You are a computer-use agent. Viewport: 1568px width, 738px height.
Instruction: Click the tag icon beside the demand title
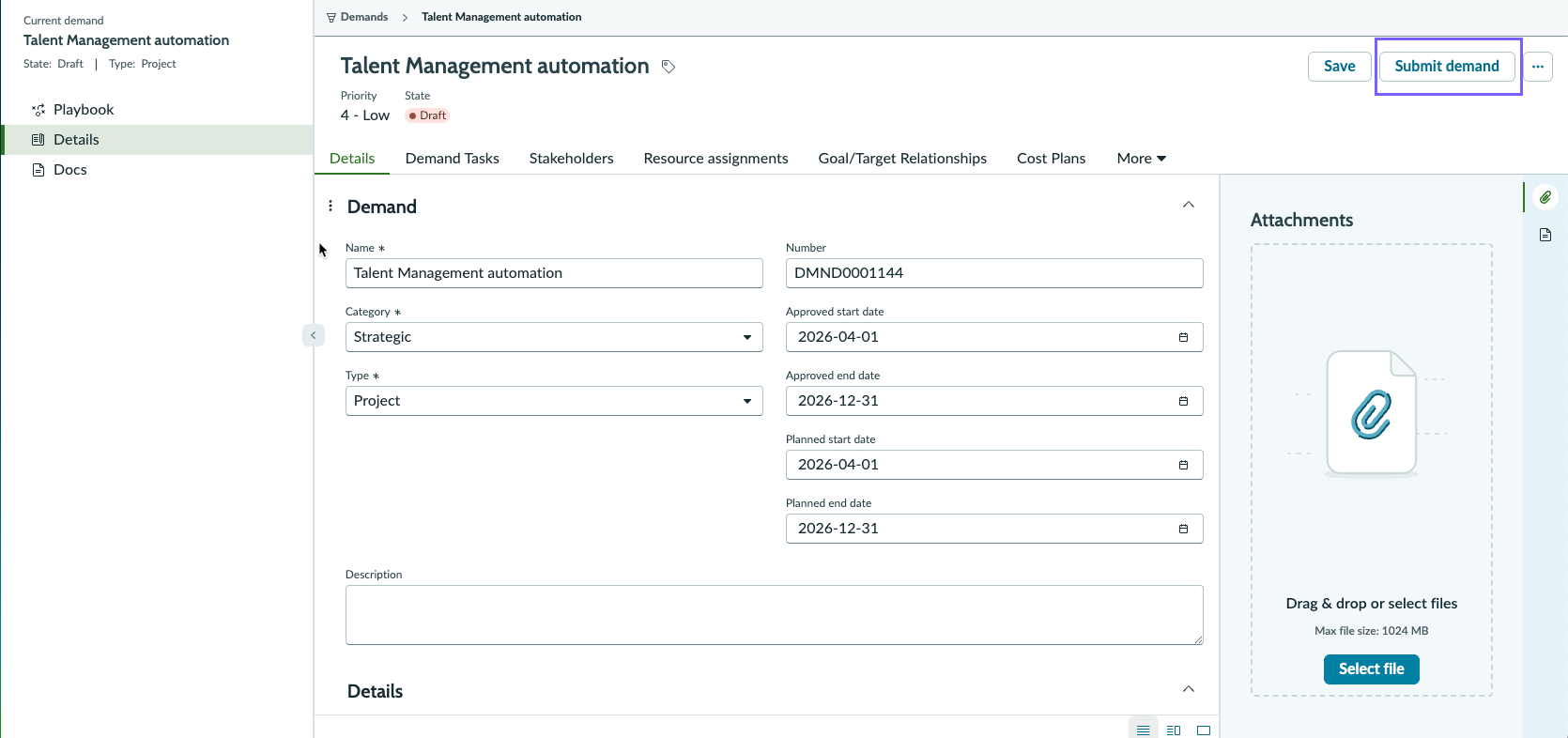[x=669, y=67]
